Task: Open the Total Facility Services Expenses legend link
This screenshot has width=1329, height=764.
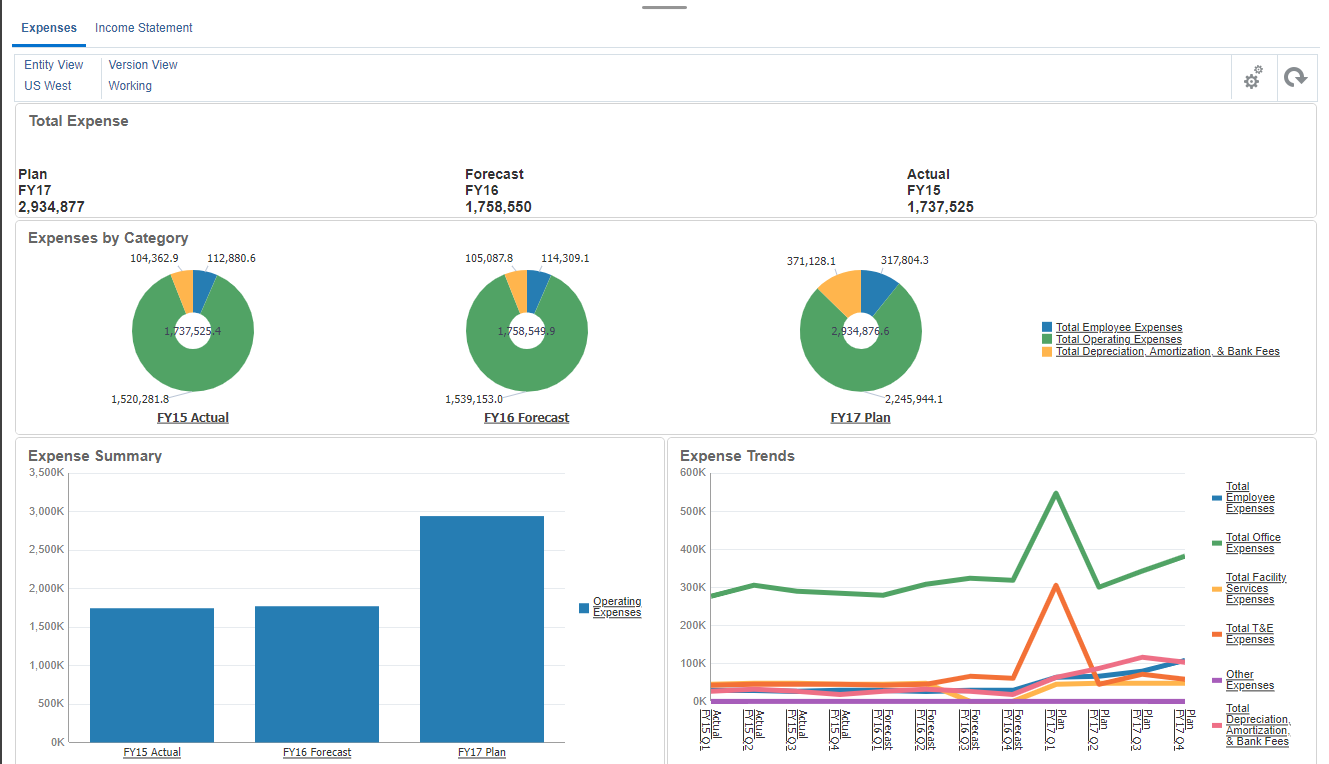Action: [x=1255, y=588]
